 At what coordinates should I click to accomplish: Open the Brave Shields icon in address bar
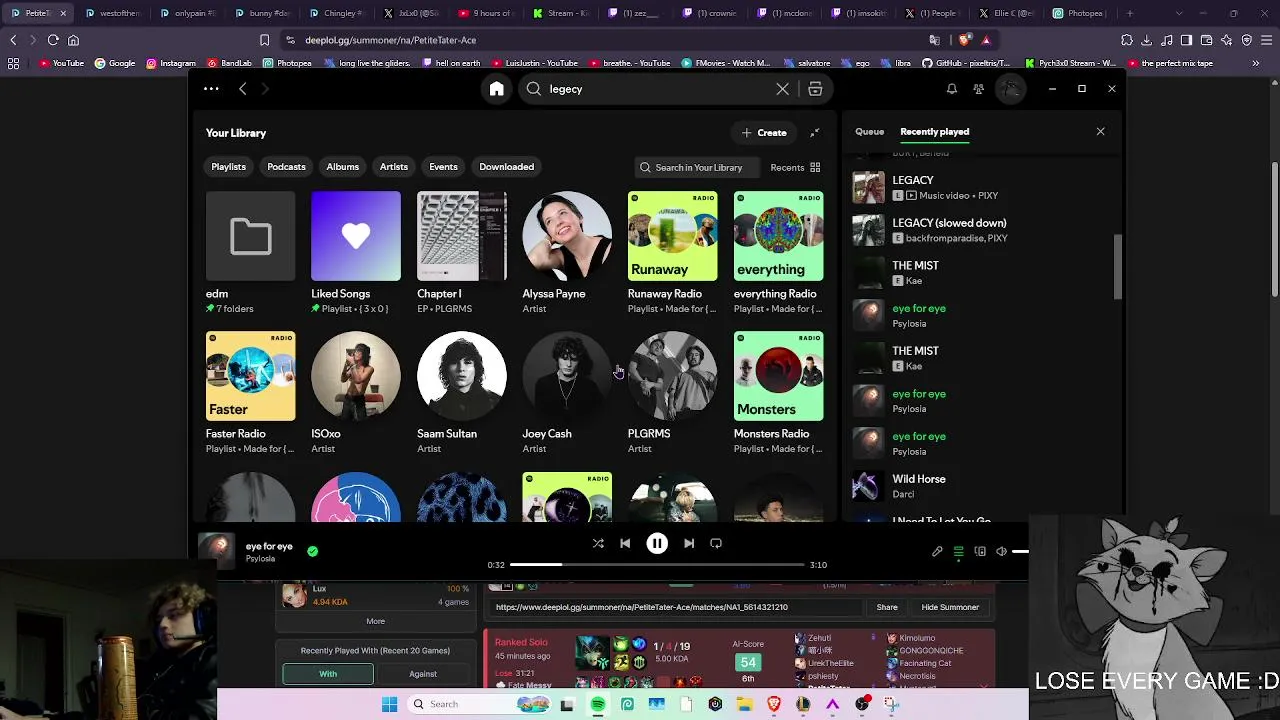click(964, 40)
